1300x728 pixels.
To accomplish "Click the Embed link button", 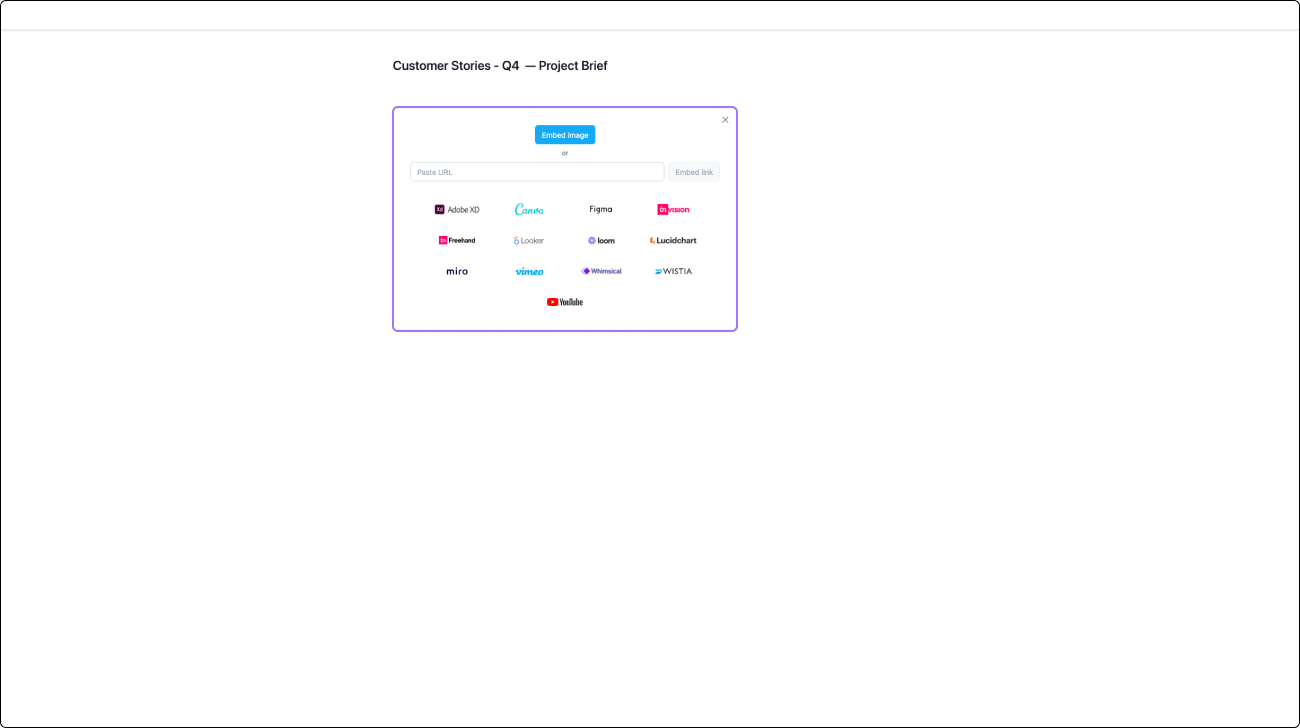I will (694, 172).
